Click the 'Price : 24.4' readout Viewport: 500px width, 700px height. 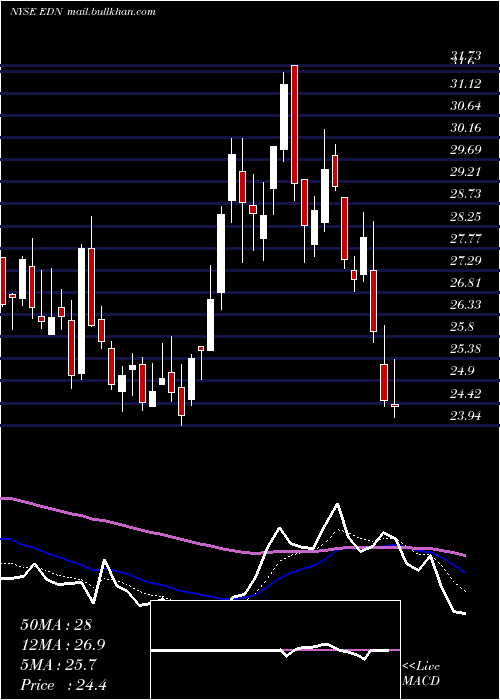click(63, 685)
